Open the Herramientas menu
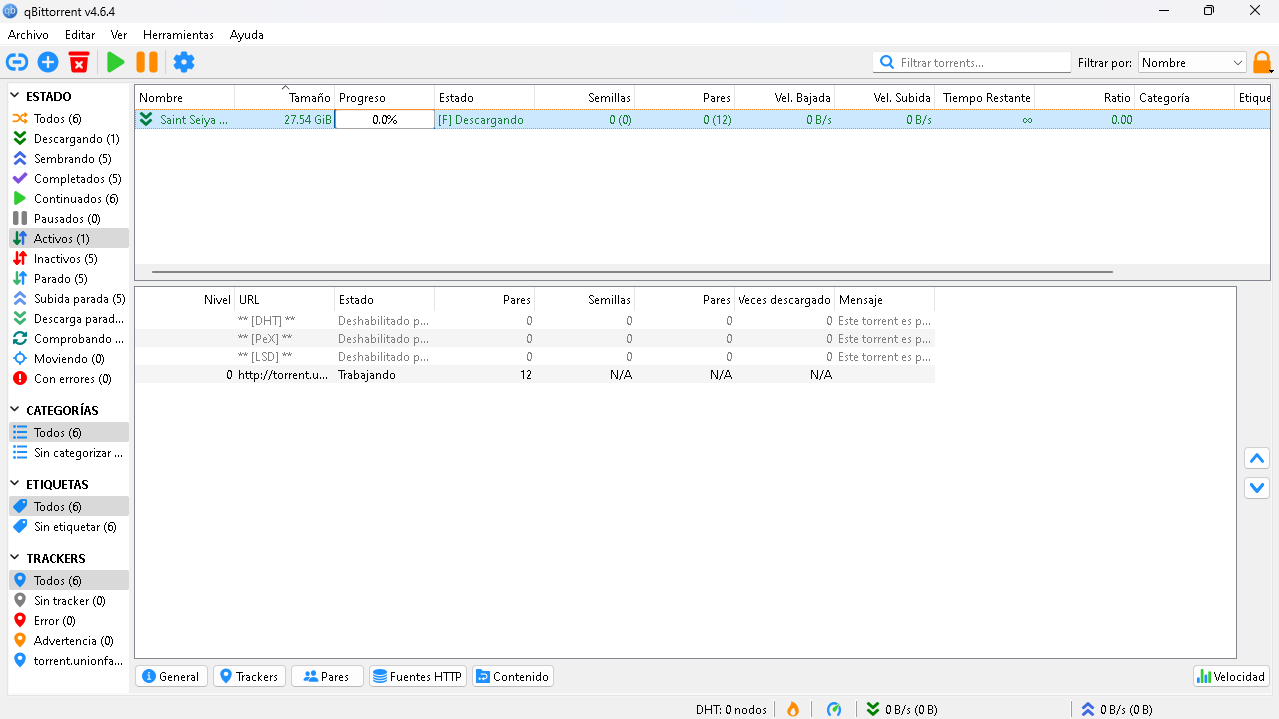This screenshot has height=719, width=1279. coord(179,35)
